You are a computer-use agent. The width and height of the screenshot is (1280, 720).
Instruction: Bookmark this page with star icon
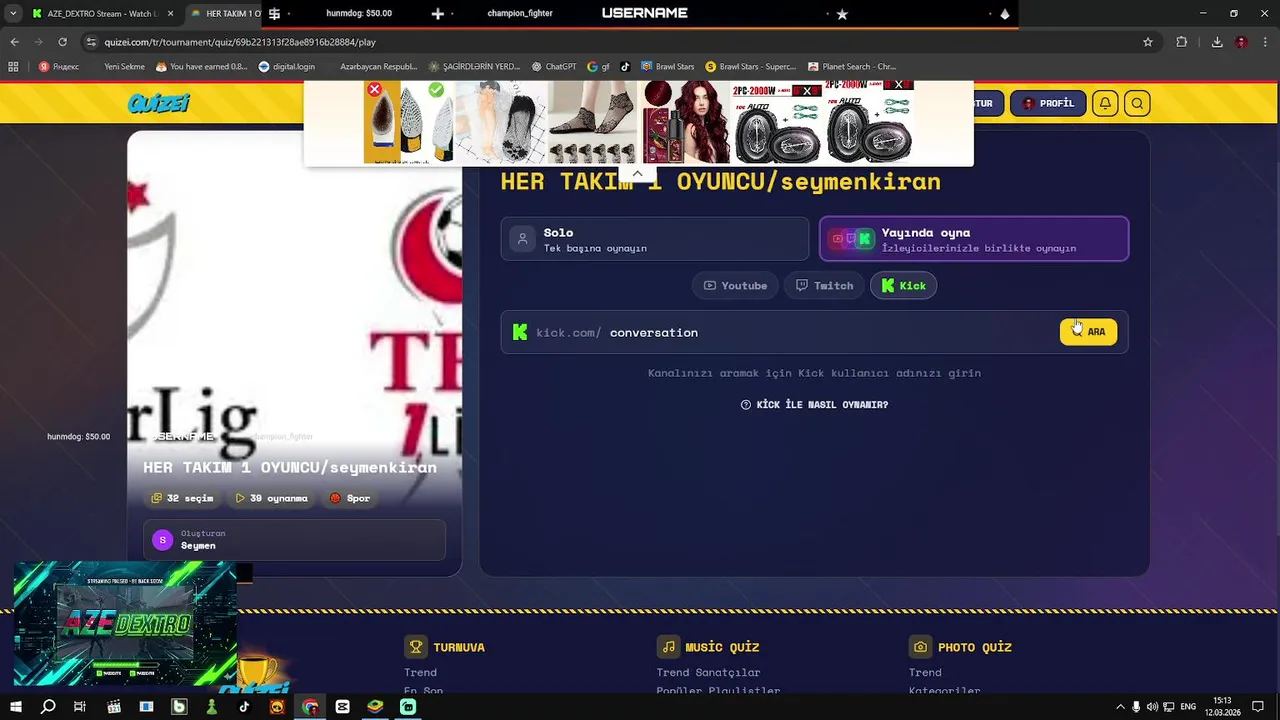pos(1148,42)
